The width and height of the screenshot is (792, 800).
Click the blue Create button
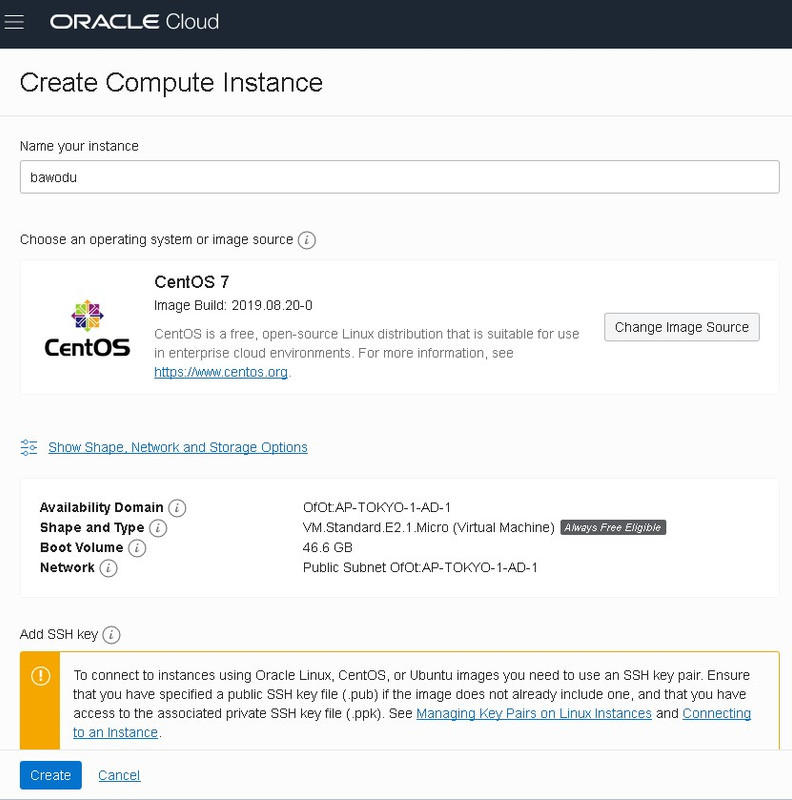(x=51, y=775)
